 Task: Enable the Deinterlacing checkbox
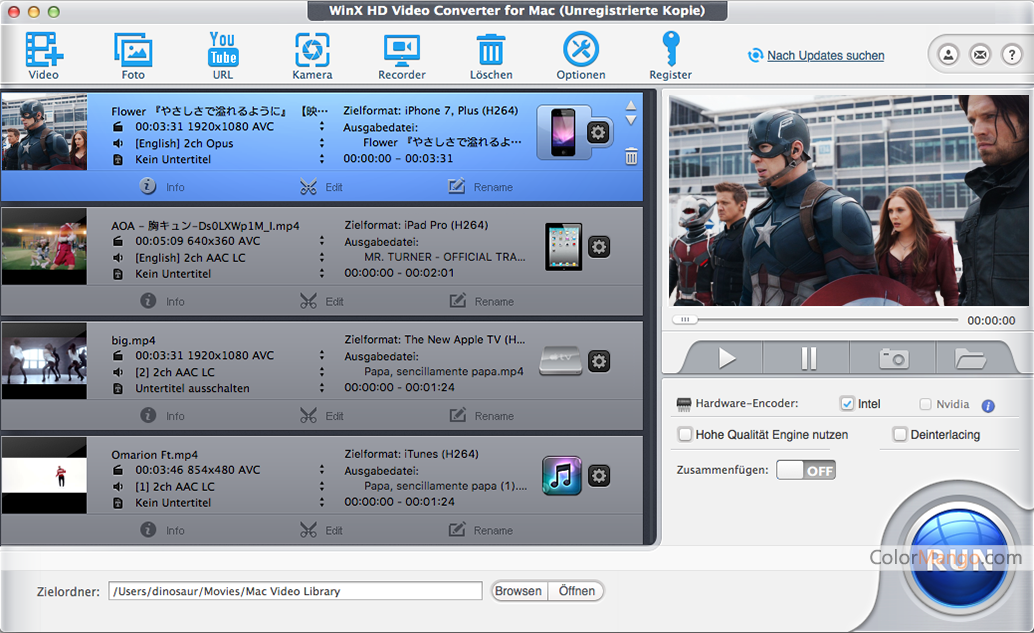coord(899,435)
